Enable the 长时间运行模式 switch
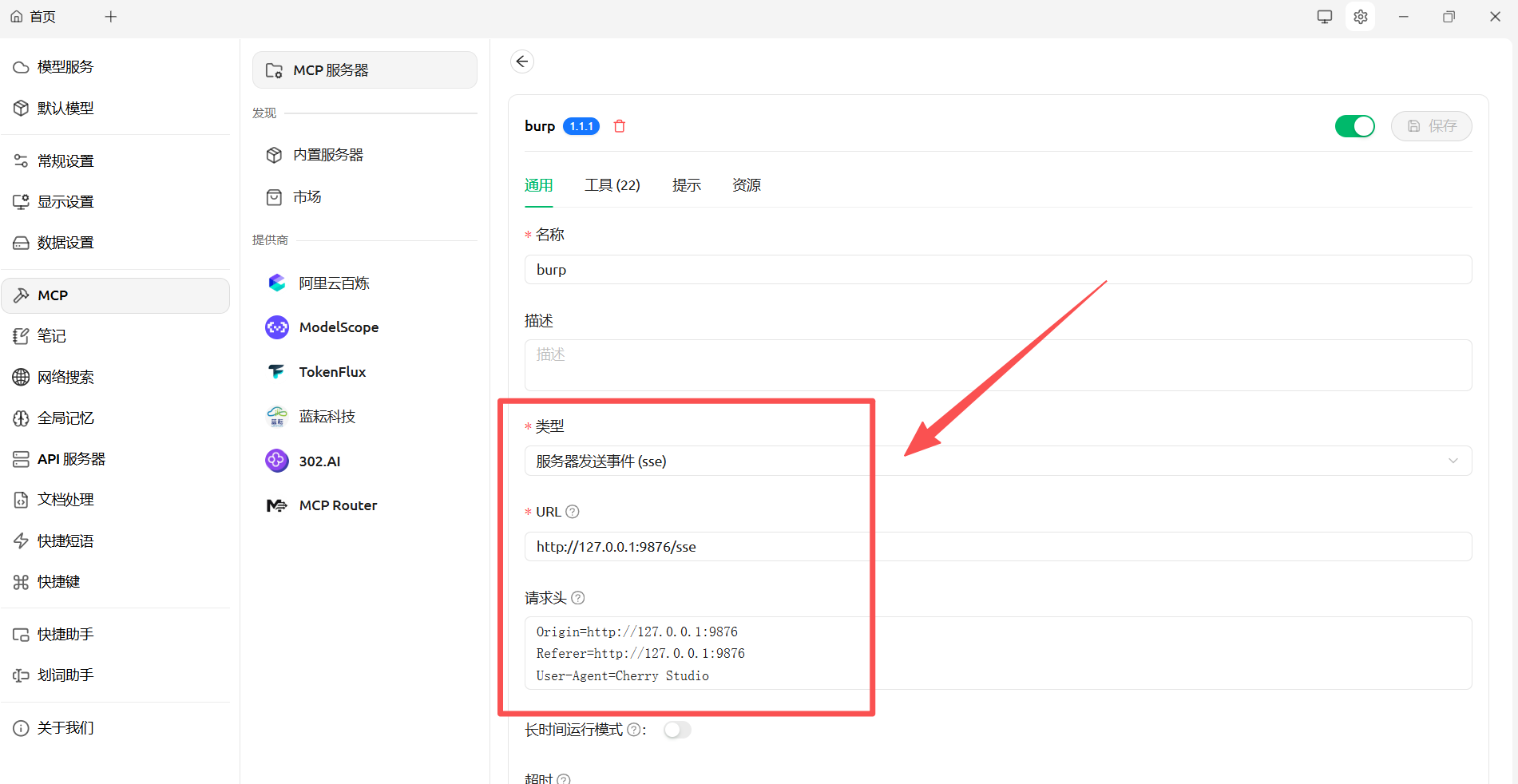Screen dimensions: 1518x784 tap(676, 730)
